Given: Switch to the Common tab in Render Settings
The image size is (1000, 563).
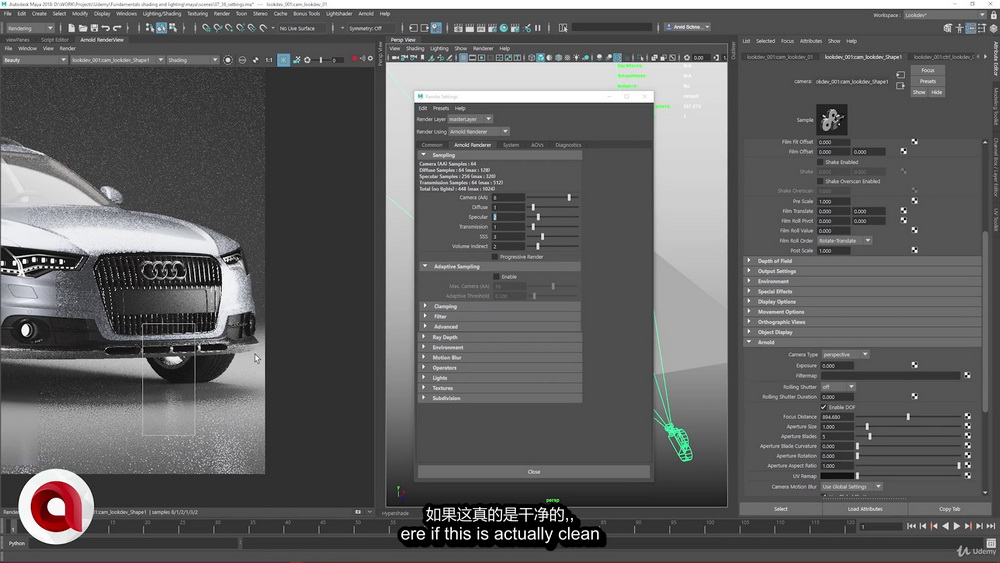Looking at the screenshot, I should tap(432, 145).
